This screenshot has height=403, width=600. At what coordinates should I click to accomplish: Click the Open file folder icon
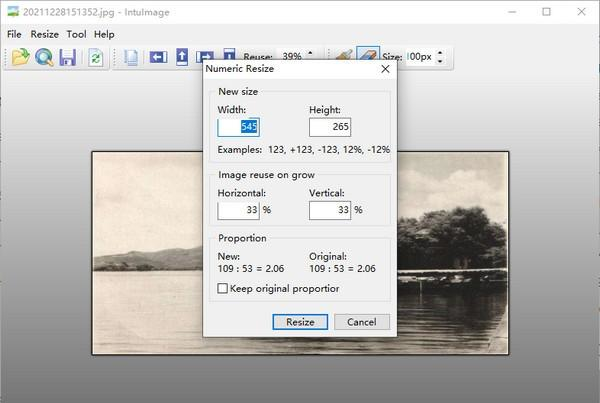tap(21, 57)
